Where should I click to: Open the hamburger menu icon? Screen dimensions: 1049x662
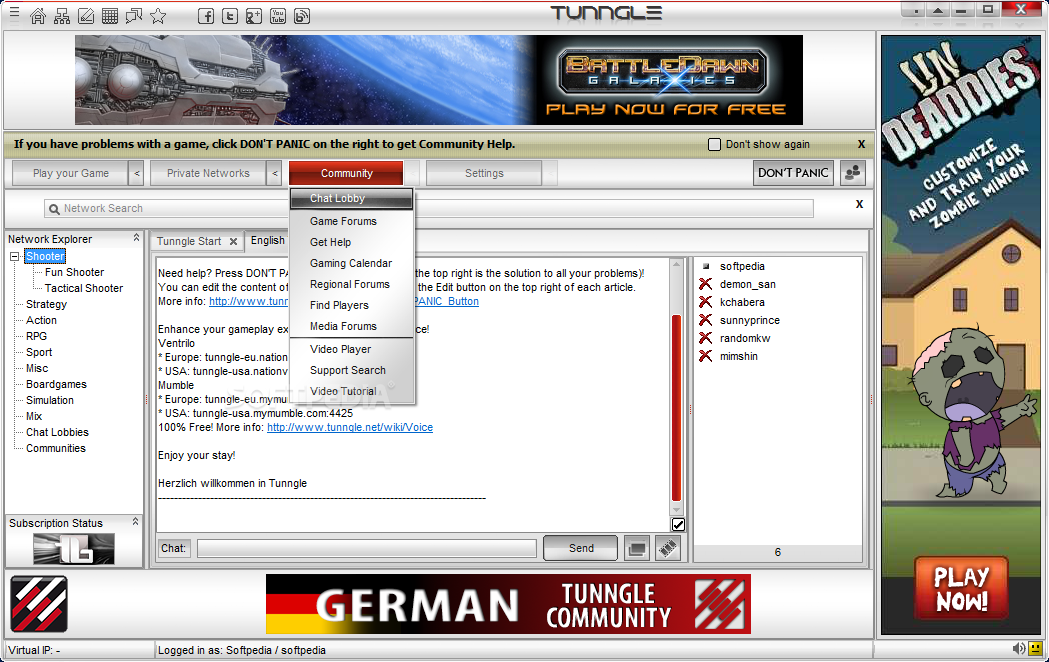click(x=14, y=13)
